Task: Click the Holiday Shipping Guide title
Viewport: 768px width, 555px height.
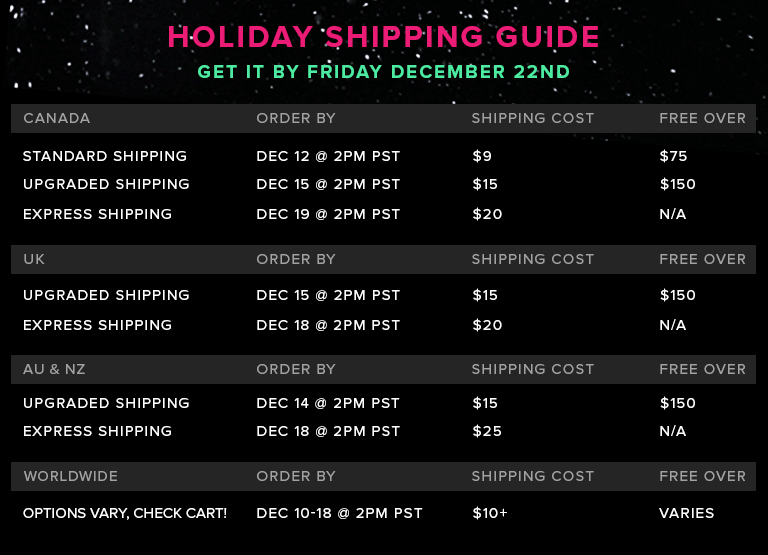Action: (x=384, y=37)
